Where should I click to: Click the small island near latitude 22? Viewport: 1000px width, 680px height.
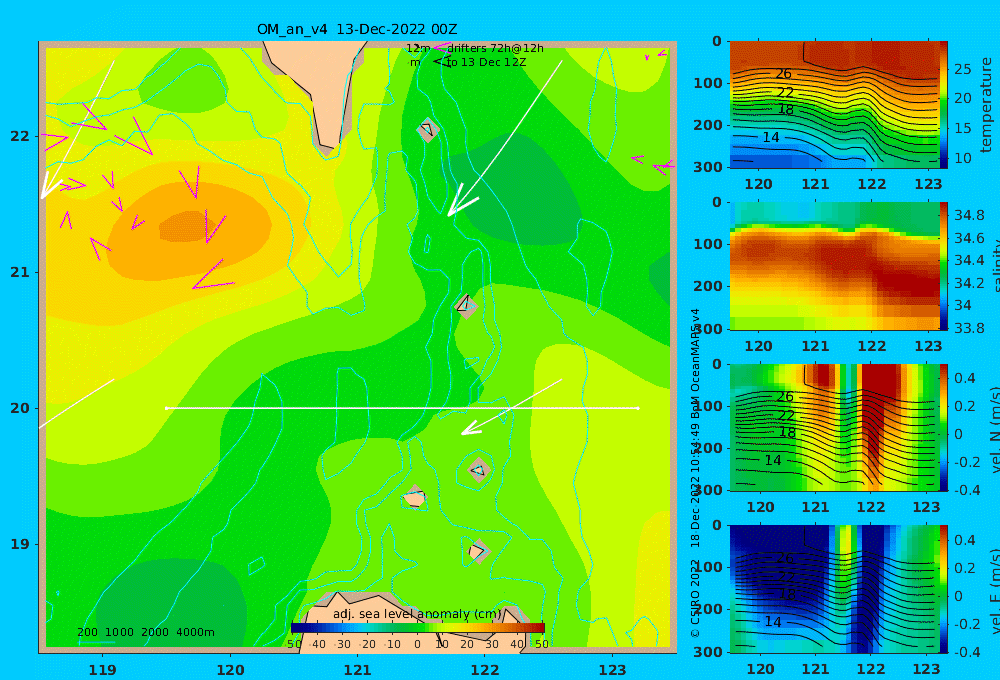pyautogui.click(x=428, y=130)
